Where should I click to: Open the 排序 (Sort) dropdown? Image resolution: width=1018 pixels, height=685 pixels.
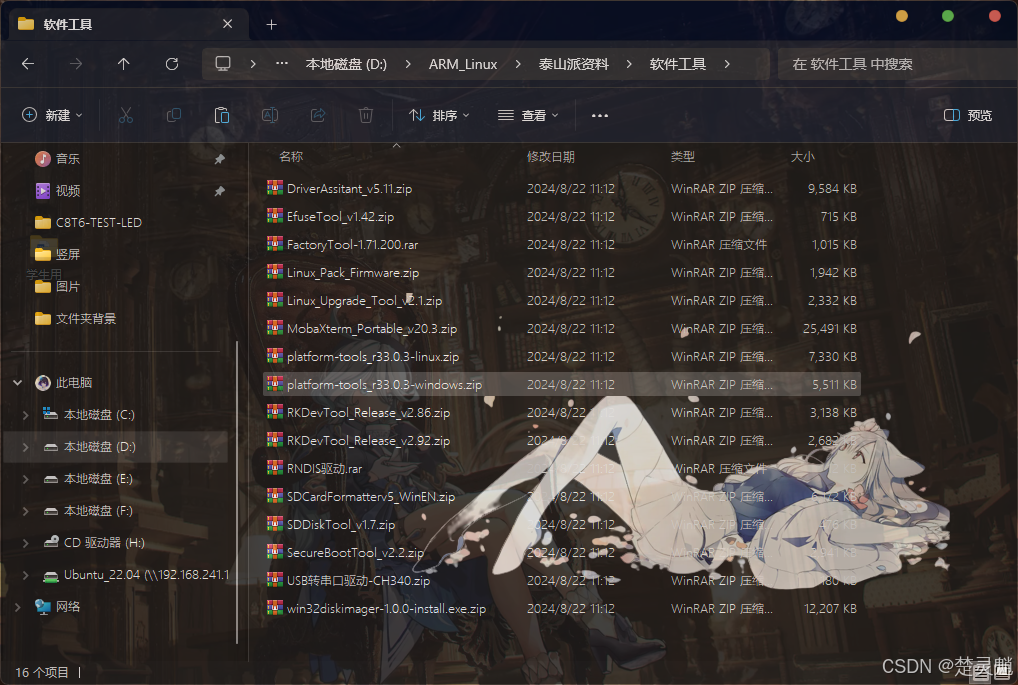pyautogui.click(x=439, y=116)
